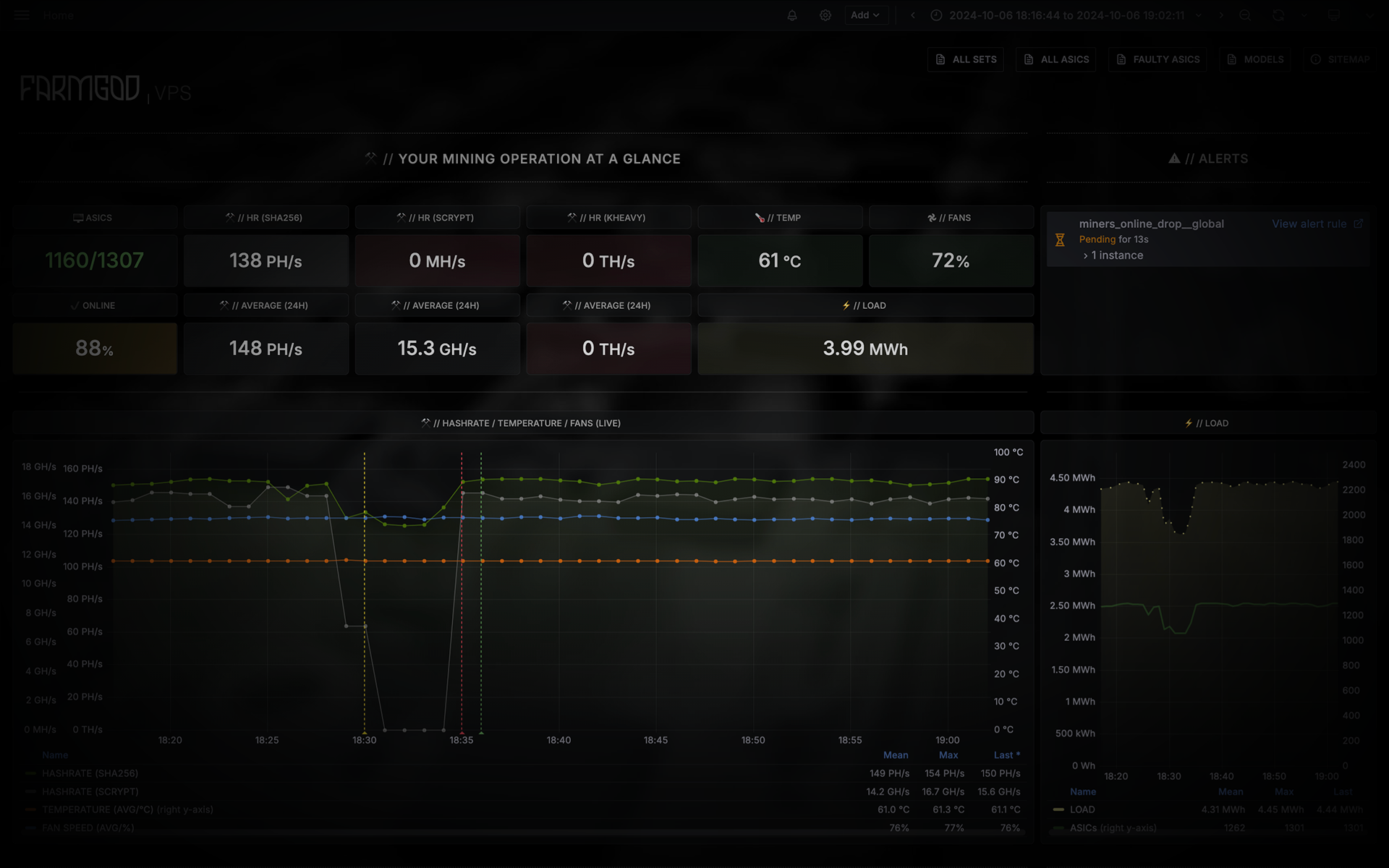Screen dimensions: 1389x868
Task: Open the ALL SETS tab link
Action: (966, 59)
